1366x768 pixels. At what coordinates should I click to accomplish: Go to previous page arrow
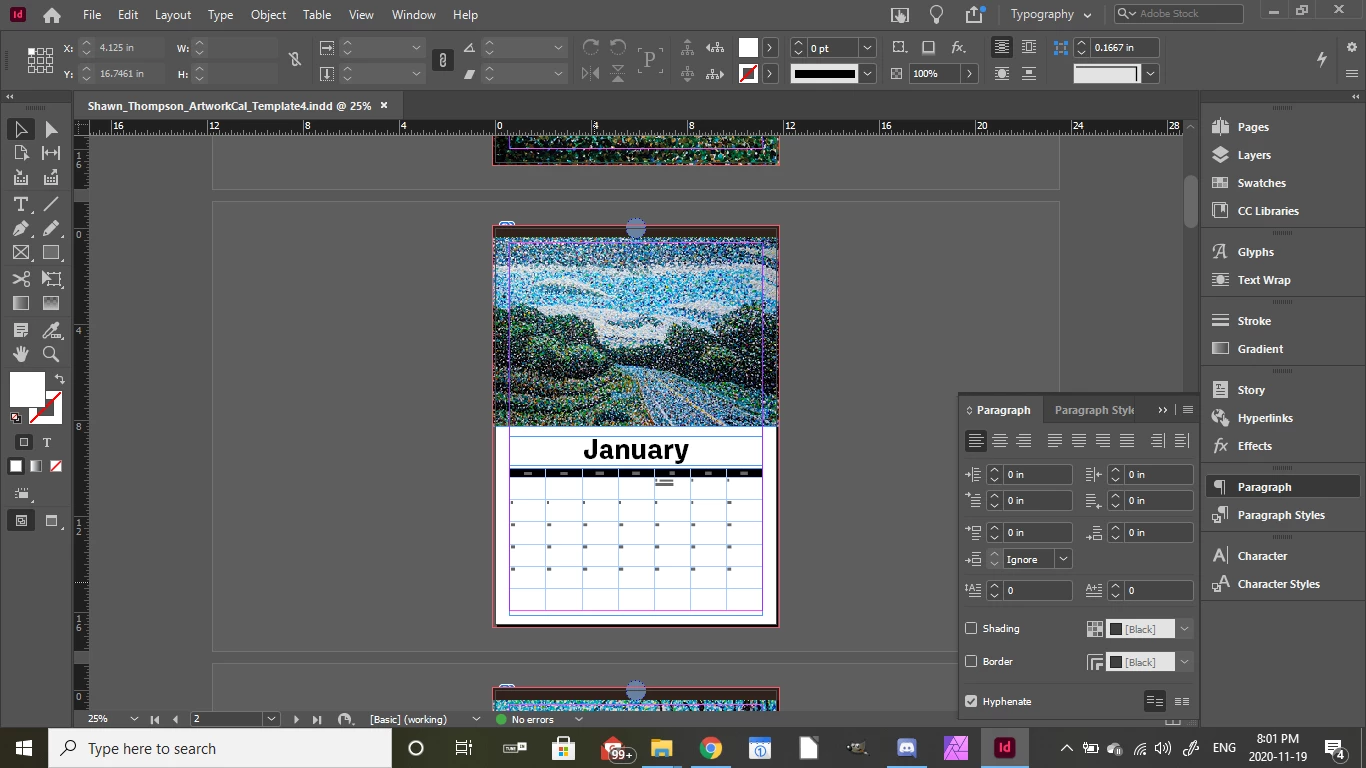click(x=175, y=719)
